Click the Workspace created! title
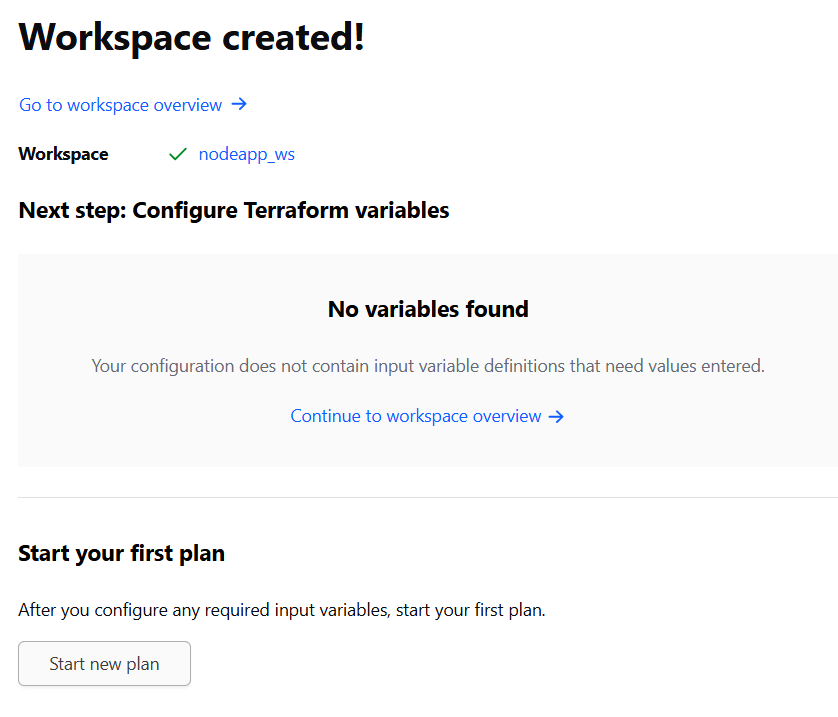 [192, 38]
